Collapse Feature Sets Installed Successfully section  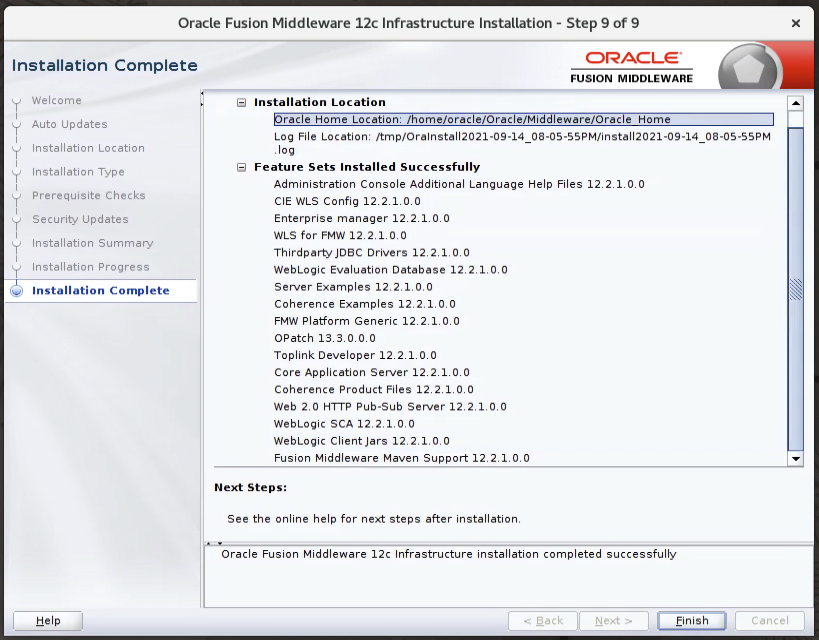pos(241,167)
